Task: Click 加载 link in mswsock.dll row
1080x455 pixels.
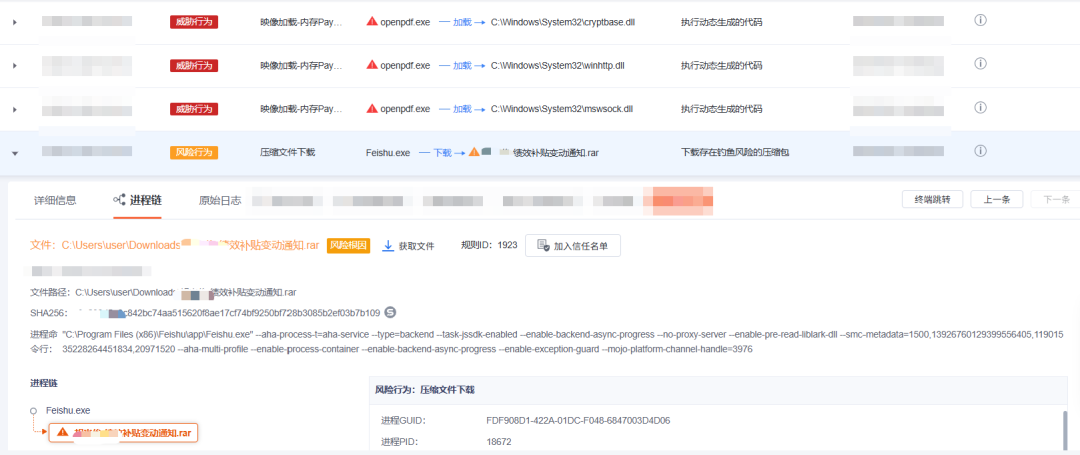Action: point(461,109)
